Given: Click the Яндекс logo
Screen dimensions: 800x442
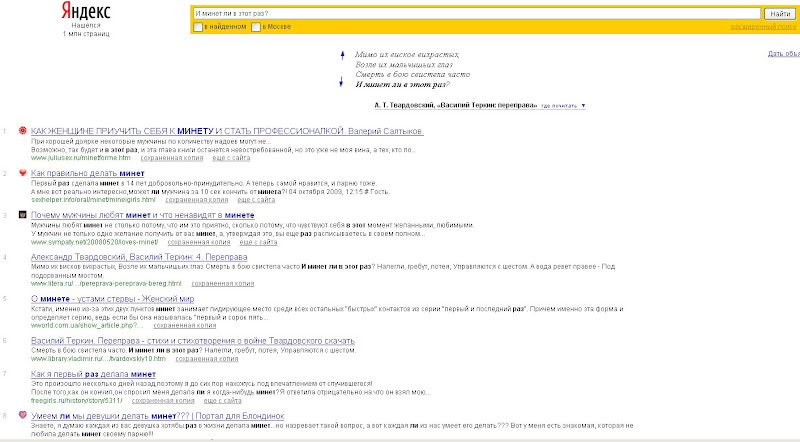Looking at the screenshot, I should point(86,11).
